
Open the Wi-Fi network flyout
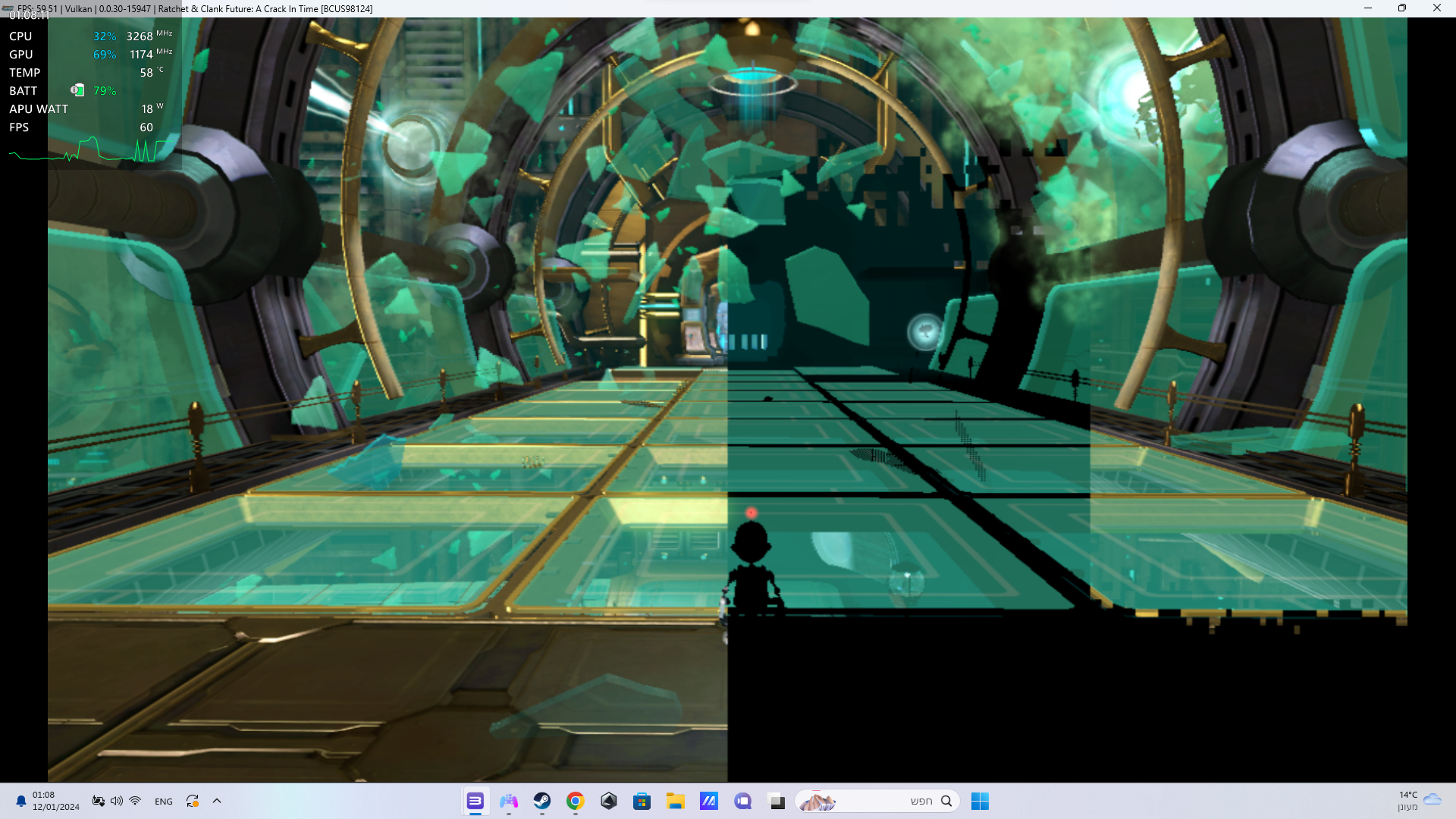tap(135, 801)
